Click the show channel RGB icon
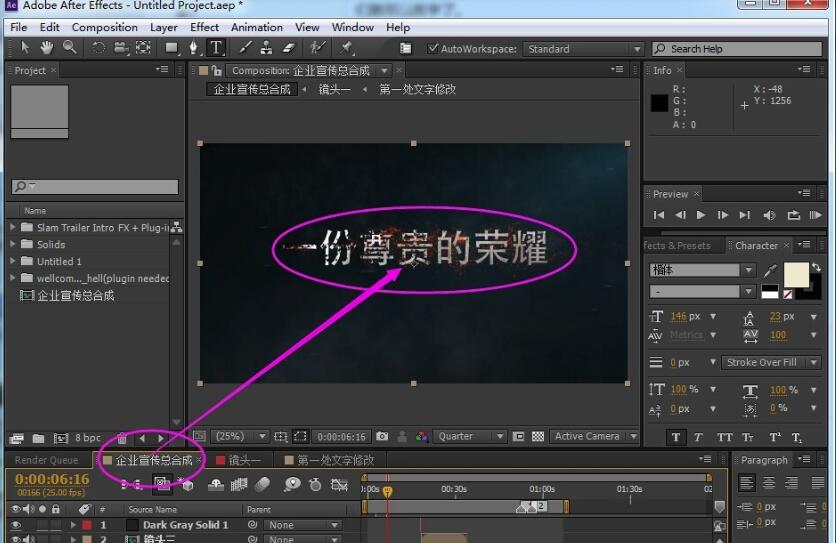This screenshot has width=836, height=543. point(422,437)
